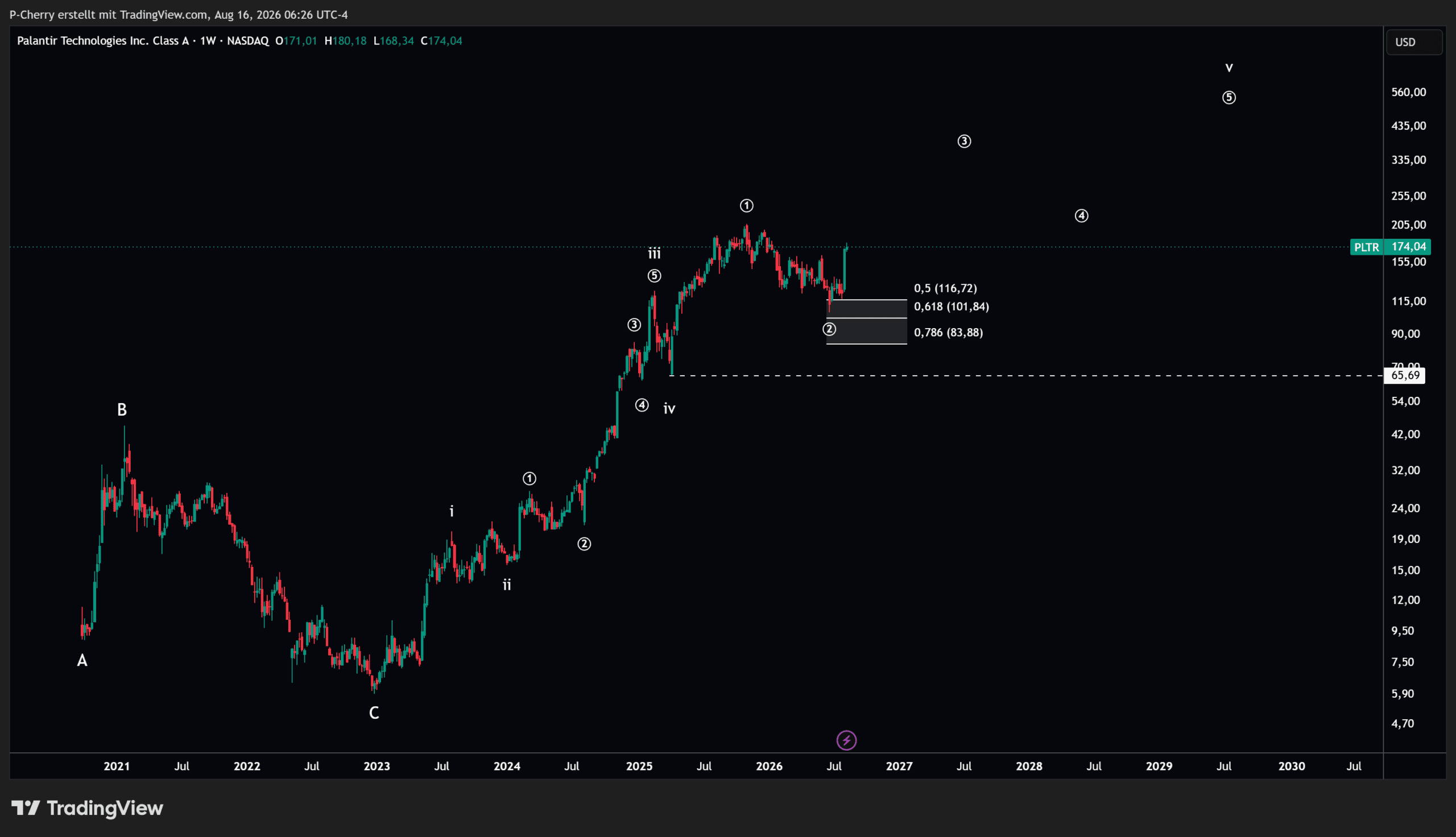The width and height of the screenshot is (1456, 837).
Task: Click the 255,00 price axis label
Action: point(1408,196)
